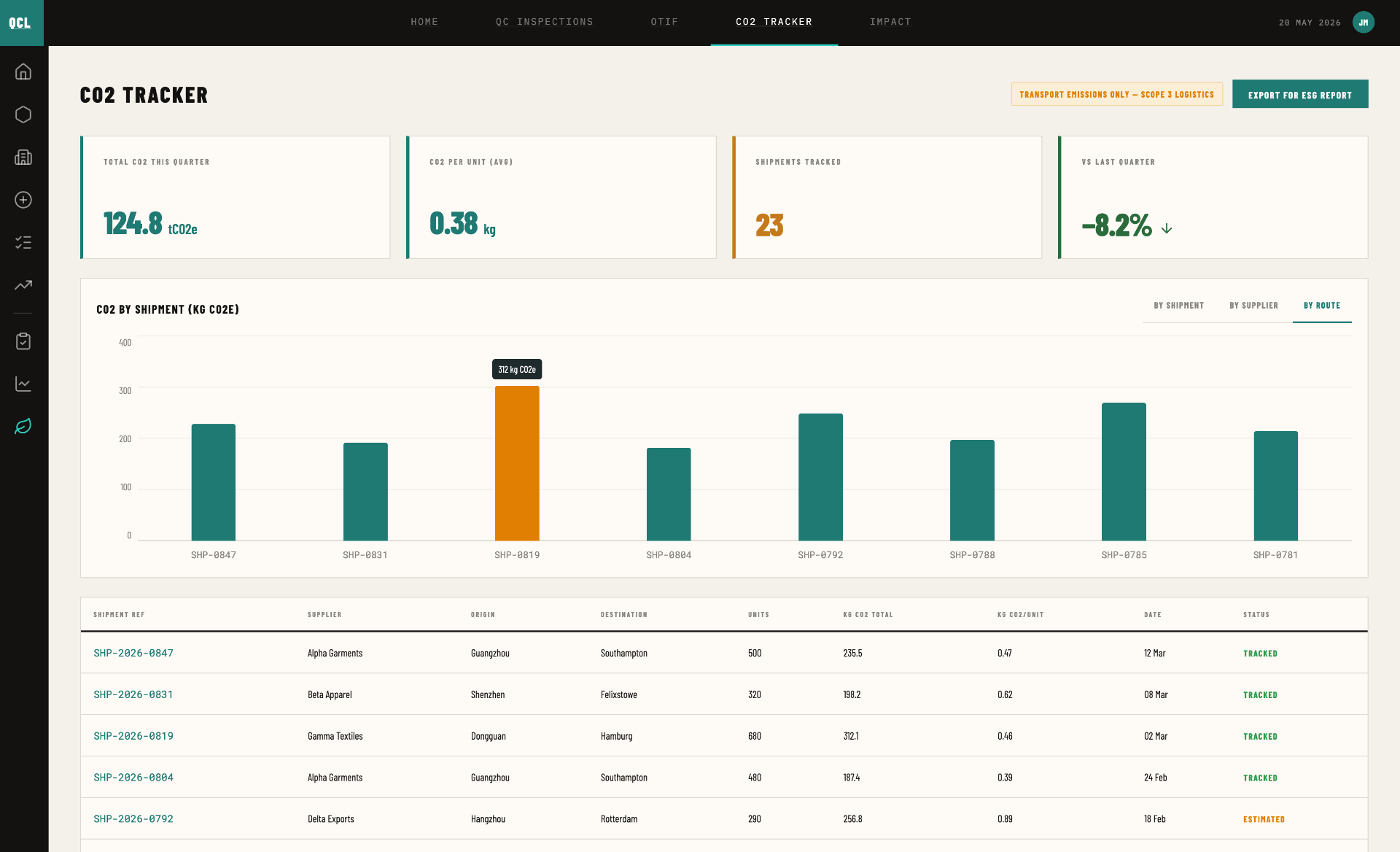Image resolution: width=1400 pixels, height=852 pixels.
Task: Open the Impact tab
Action: 890,22
